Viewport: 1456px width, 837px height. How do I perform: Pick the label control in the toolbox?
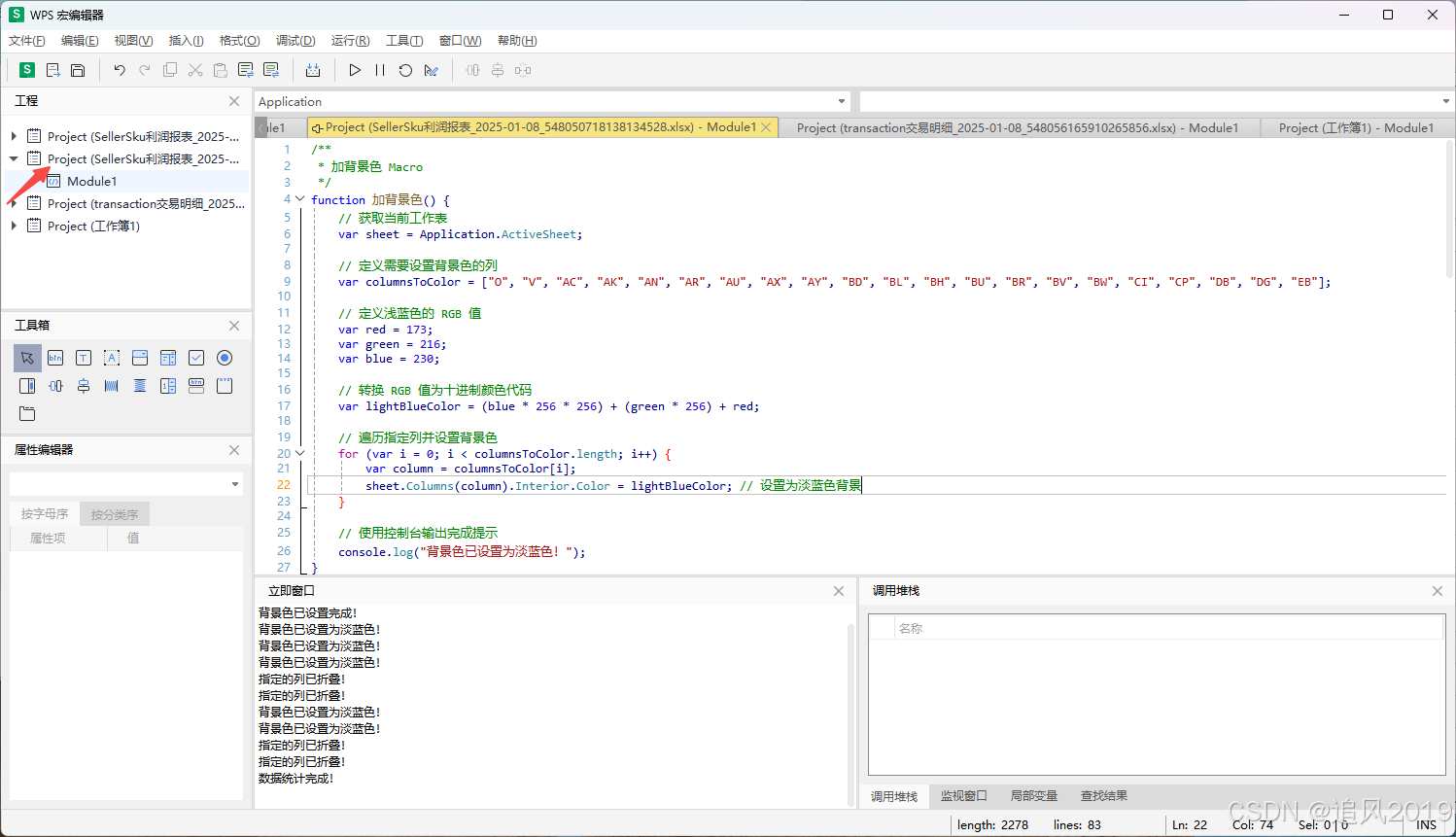[x=112, y=358]
